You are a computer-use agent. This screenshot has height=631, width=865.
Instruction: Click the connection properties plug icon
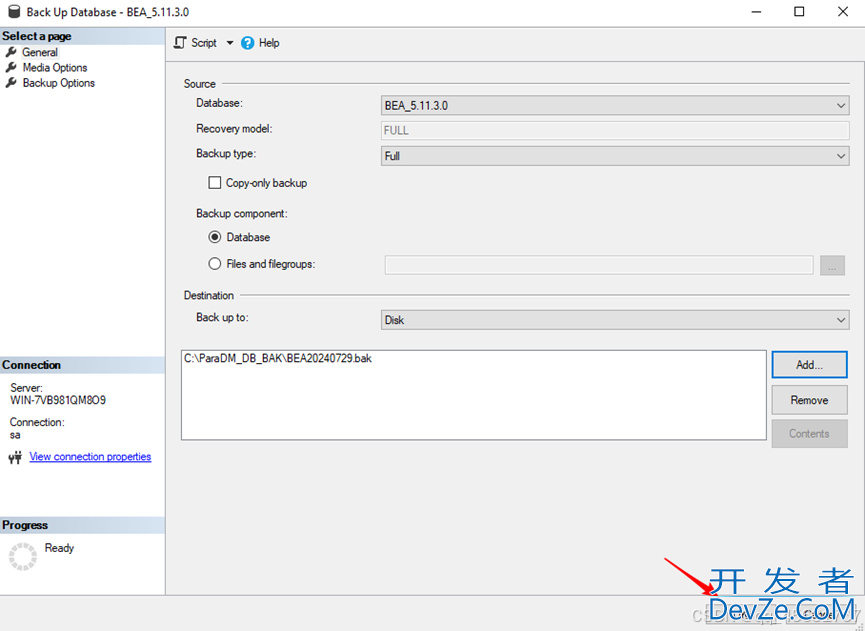[15, 457]
